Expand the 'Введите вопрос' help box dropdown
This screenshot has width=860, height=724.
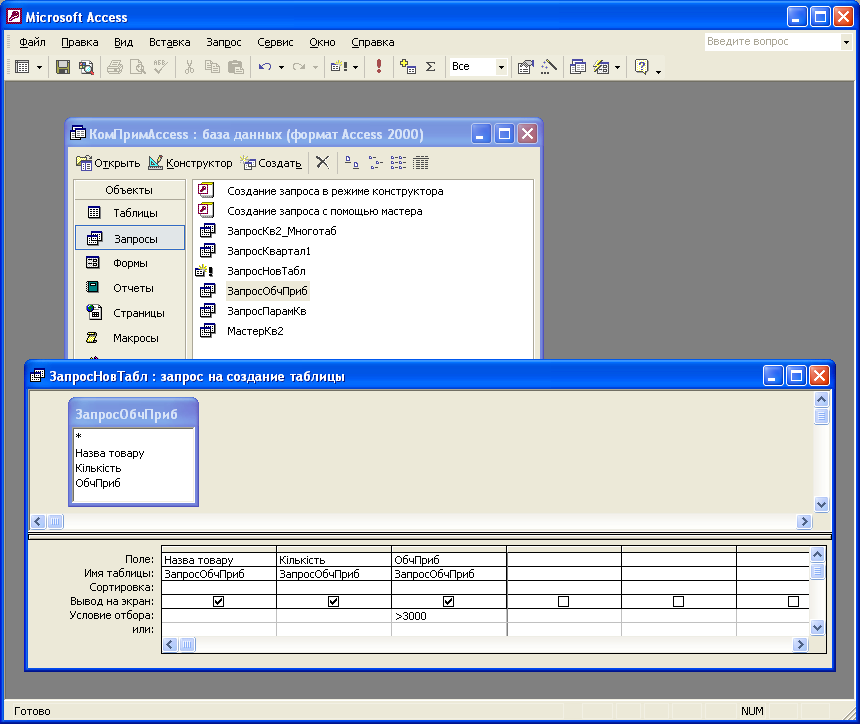(x=846, y=42)
